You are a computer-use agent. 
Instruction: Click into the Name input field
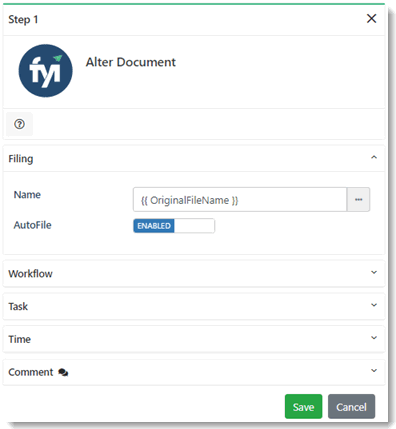240,200
